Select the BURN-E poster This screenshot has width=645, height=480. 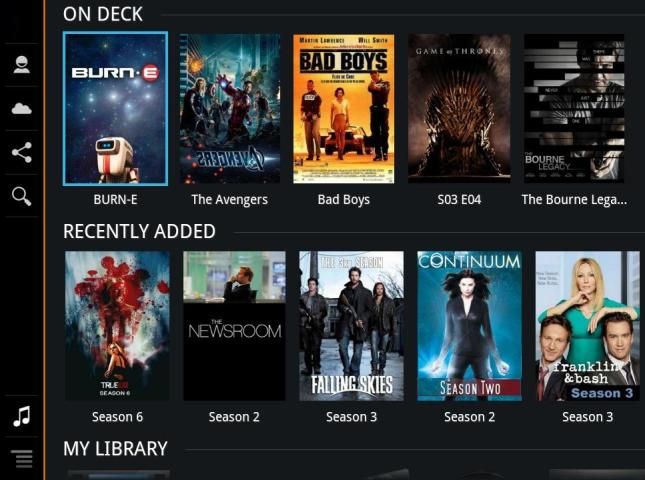tap(115, 109)
